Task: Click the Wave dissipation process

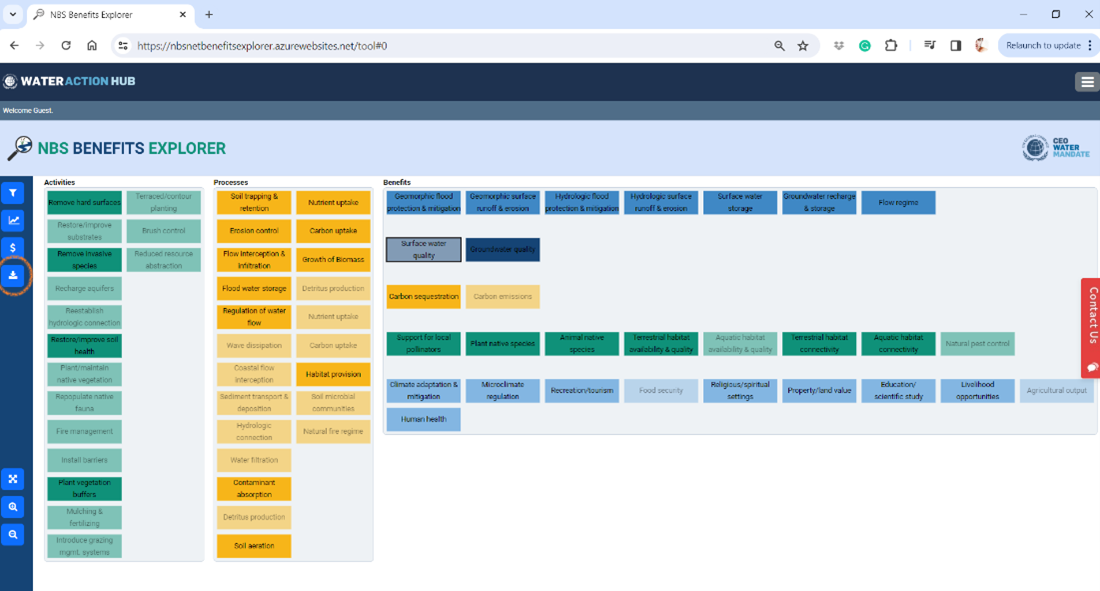Action: [254, 345]
